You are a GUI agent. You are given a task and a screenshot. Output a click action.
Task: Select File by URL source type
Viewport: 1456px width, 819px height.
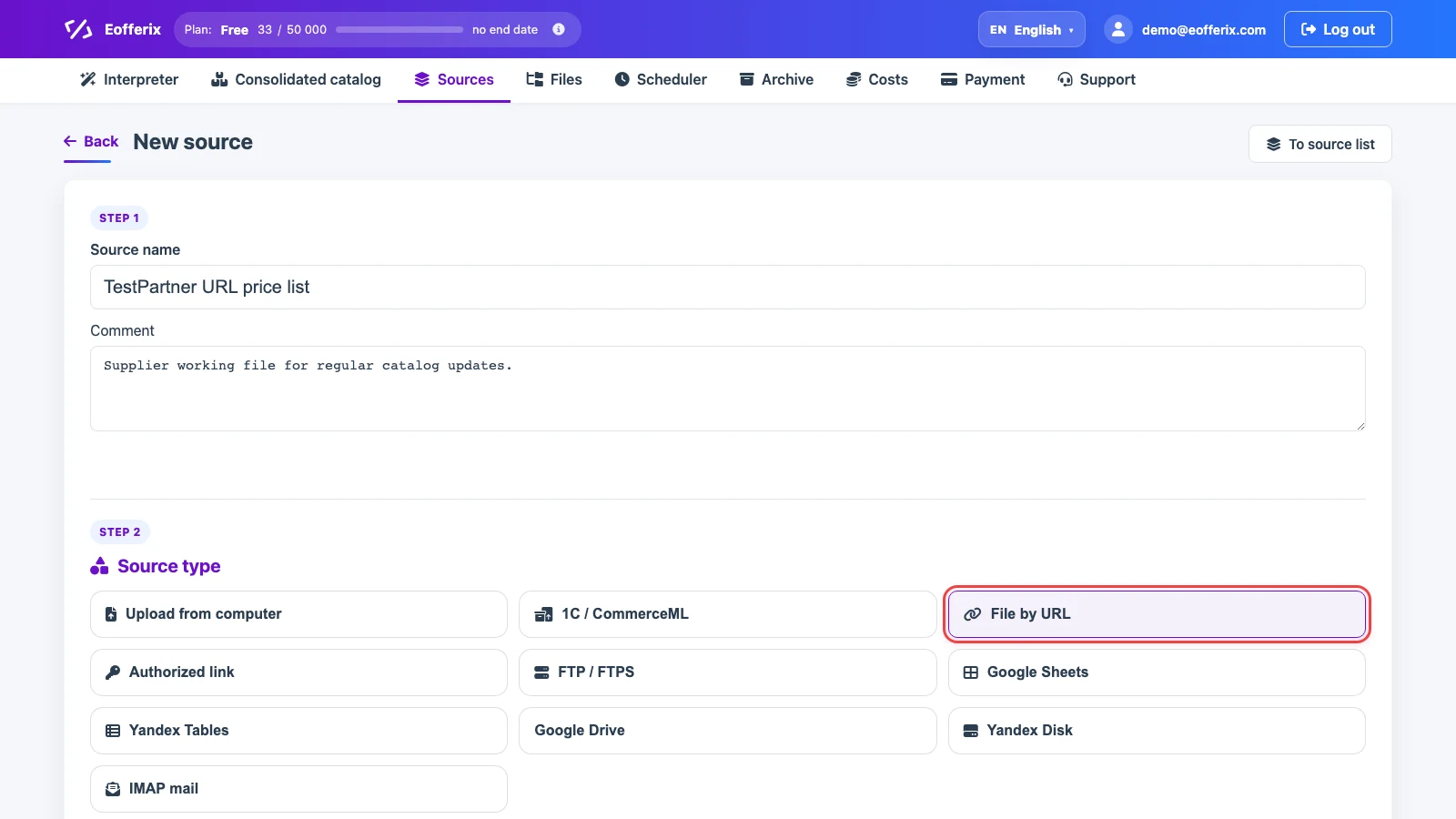coord(1157,614)
